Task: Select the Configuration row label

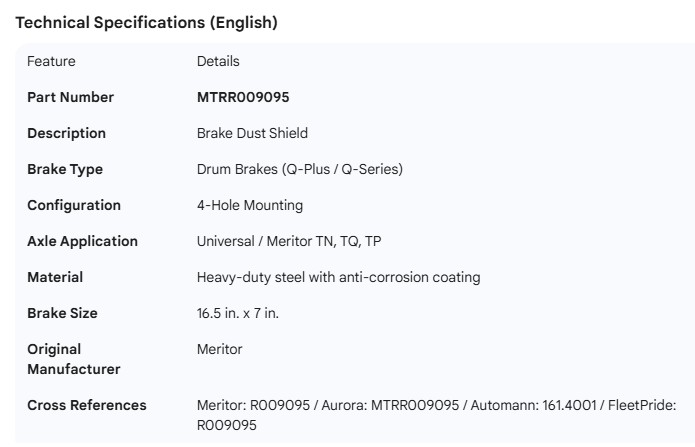Action: pos(74,205)
